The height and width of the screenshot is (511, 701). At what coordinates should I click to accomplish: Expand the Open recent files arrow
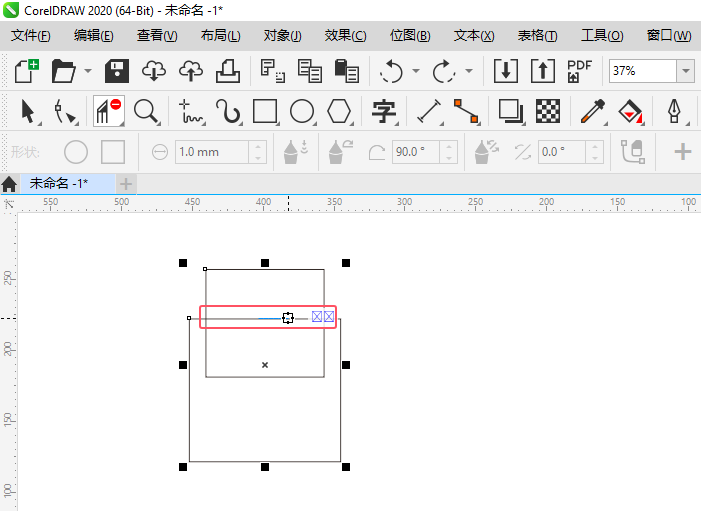pos(88,71)
